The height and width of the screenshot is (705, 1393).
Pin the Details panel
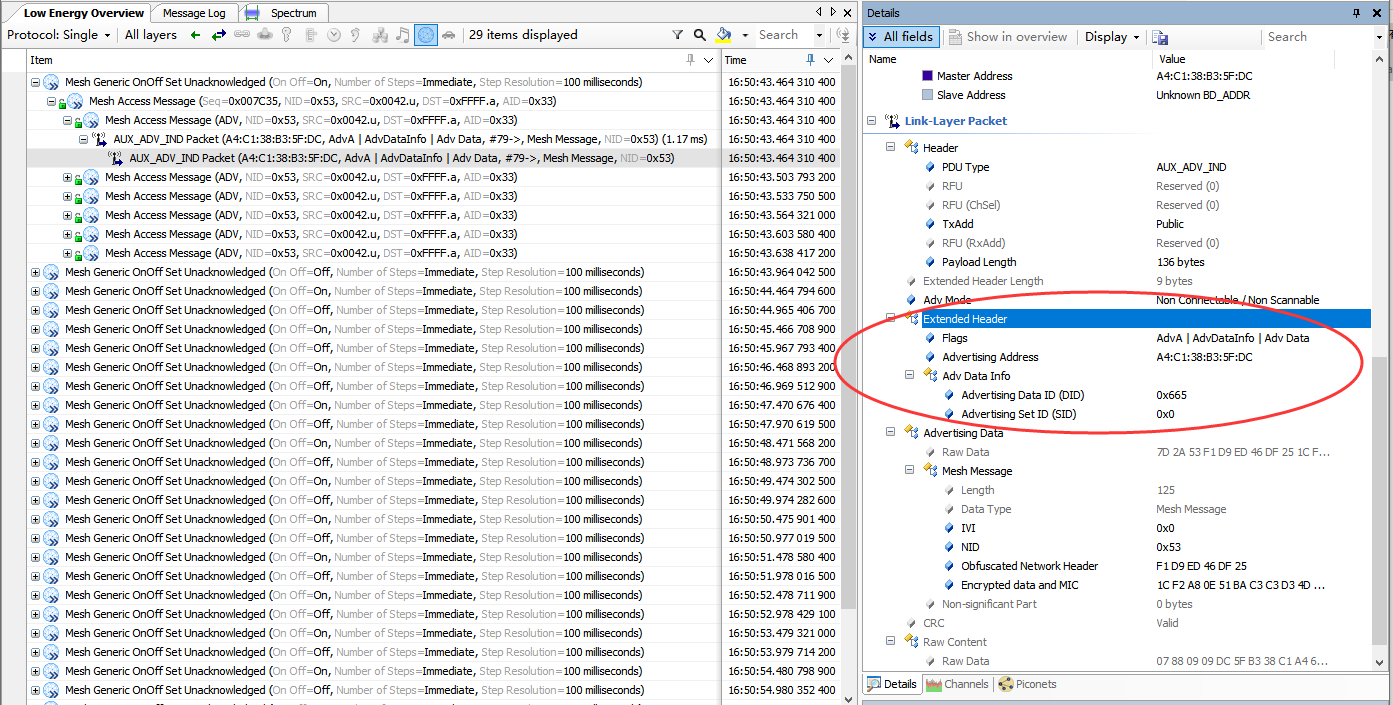point(1357,13)
